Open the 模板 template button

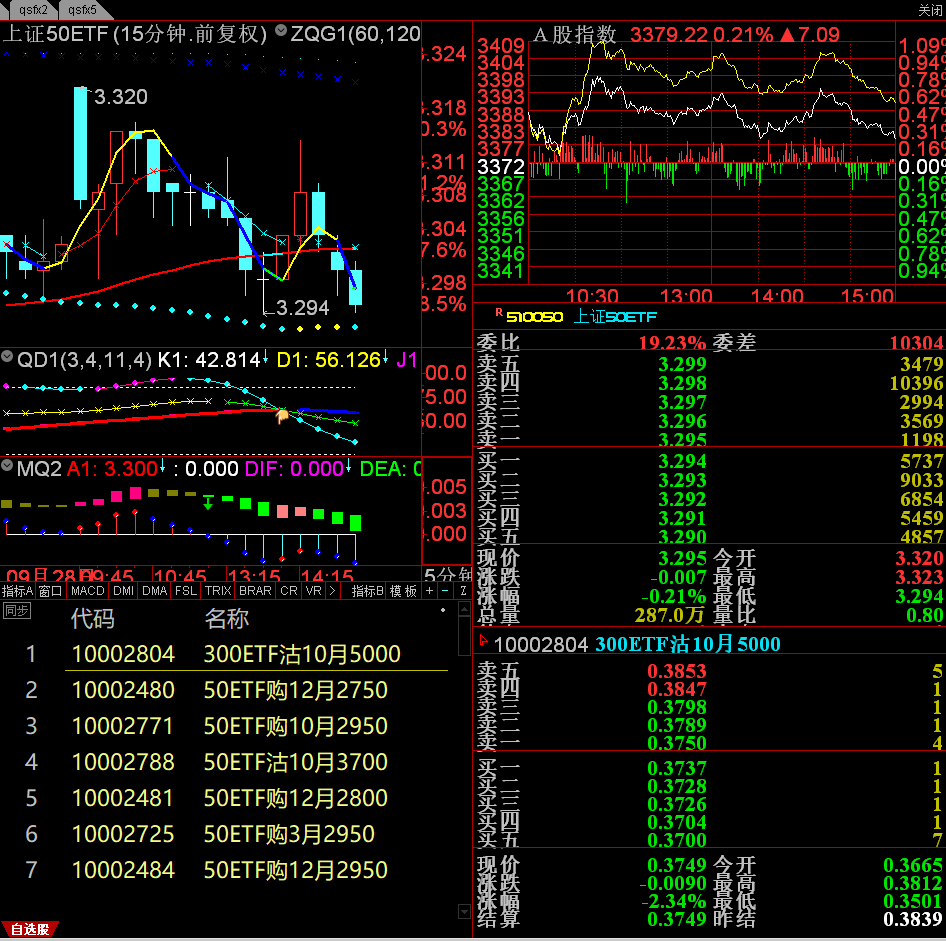tap(403, 591)
